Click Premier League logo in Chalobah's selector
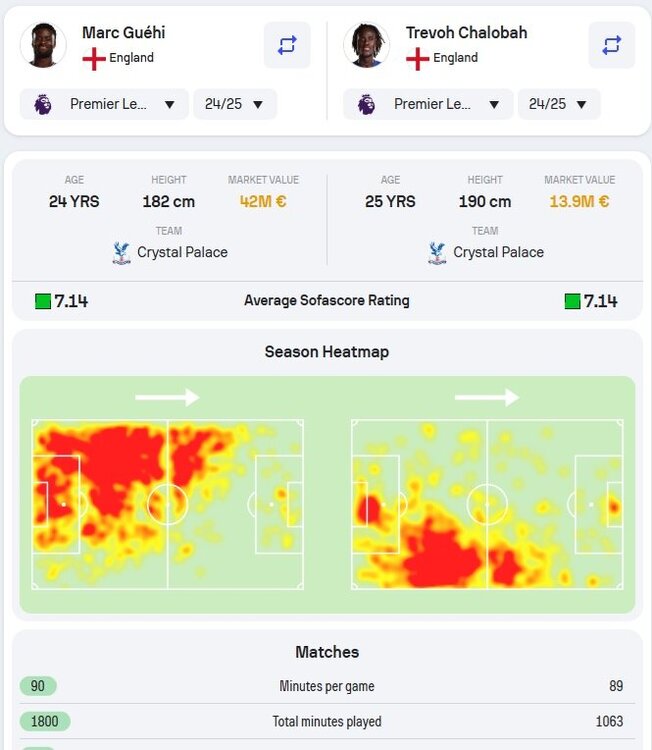 (x=366, y=104)
